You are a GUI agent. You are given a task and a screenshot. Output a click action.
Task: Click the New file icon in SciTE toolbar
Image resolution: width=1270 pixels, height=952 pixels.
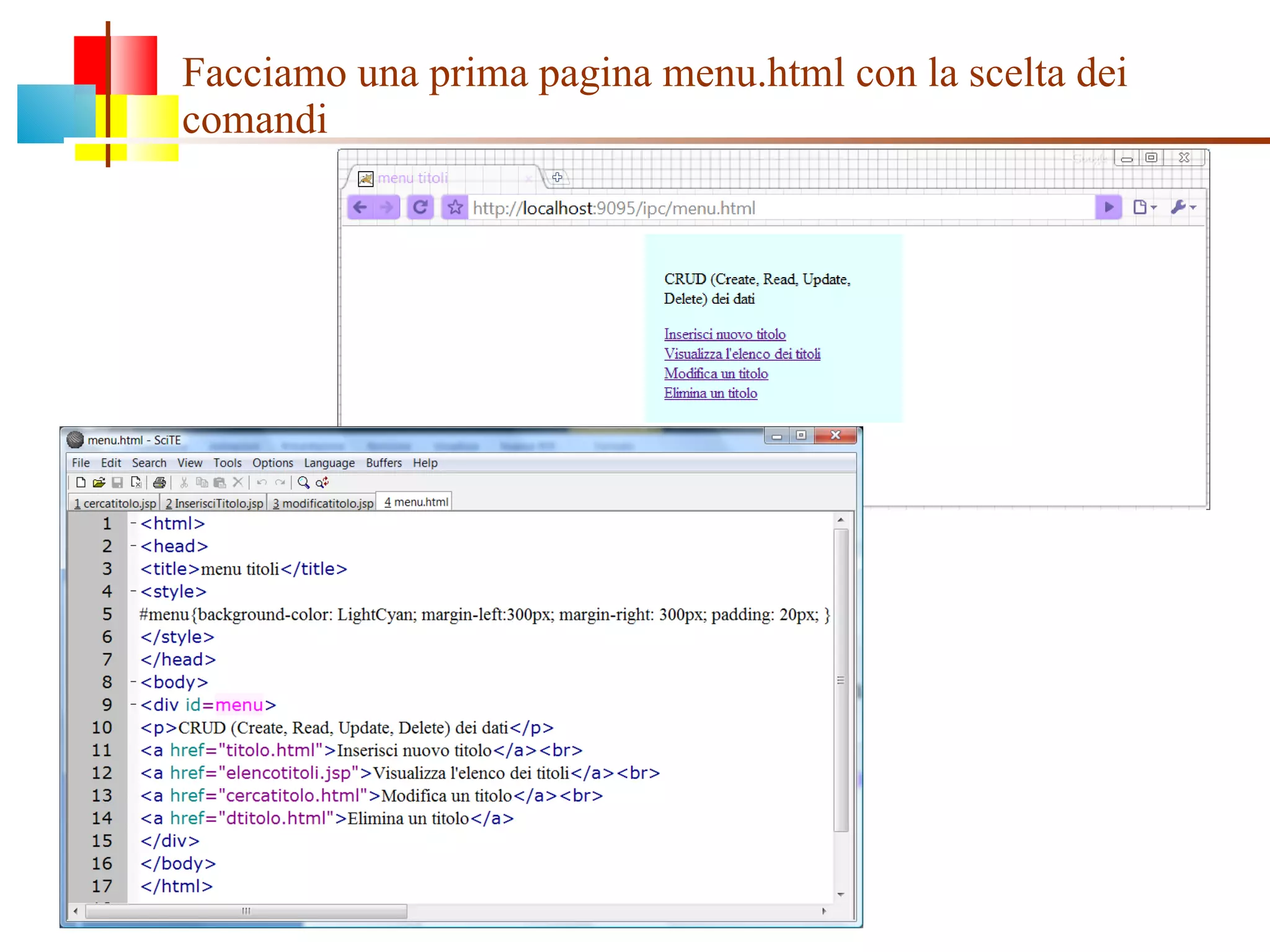[x=81, y=482]
